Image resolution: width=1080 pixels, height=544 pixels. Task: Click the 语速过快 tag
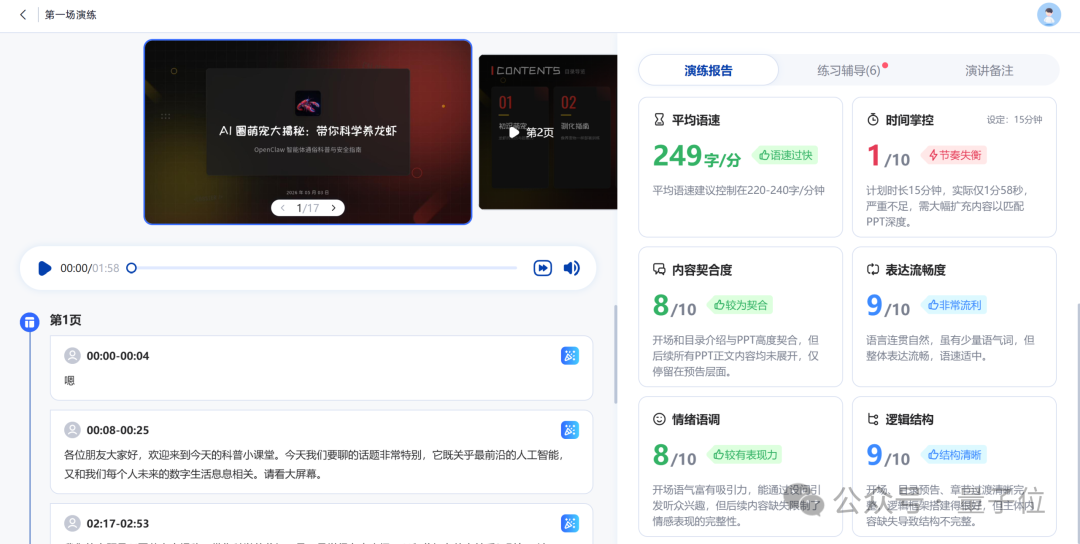[785, 155]
